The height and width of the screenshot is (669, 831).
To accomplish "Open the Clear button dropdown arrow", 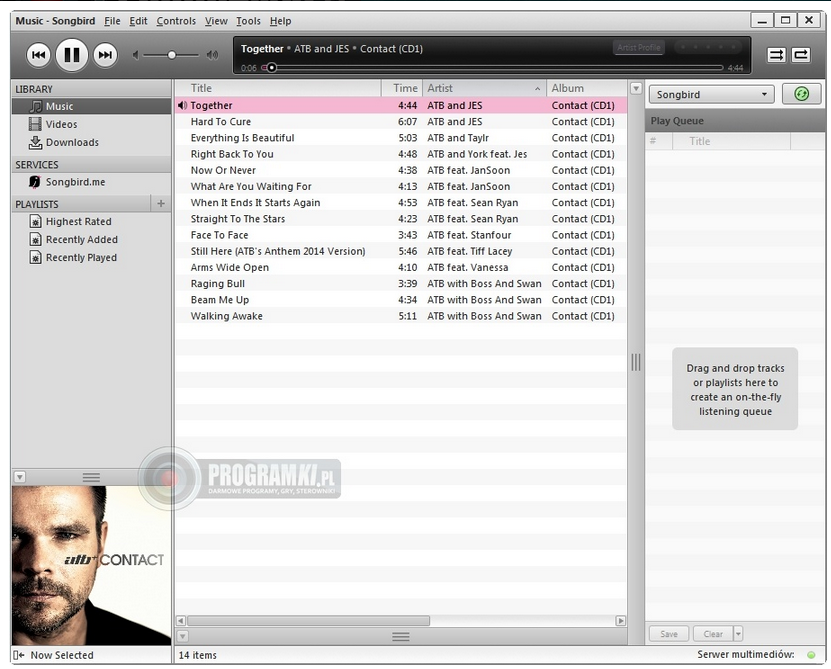I will click(738, 633).
